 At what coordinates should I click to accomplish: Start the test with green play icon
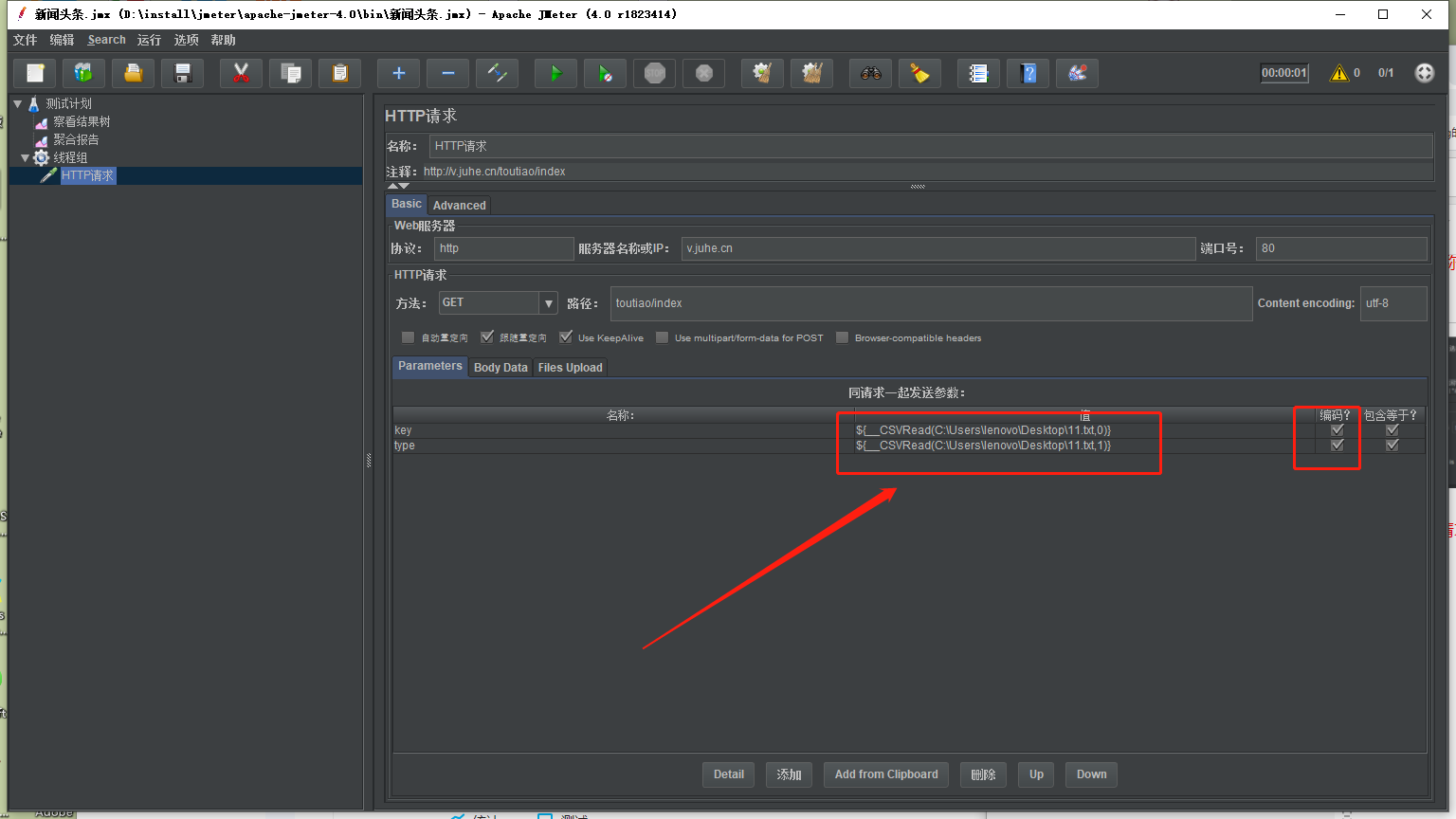tap(555, 73)
